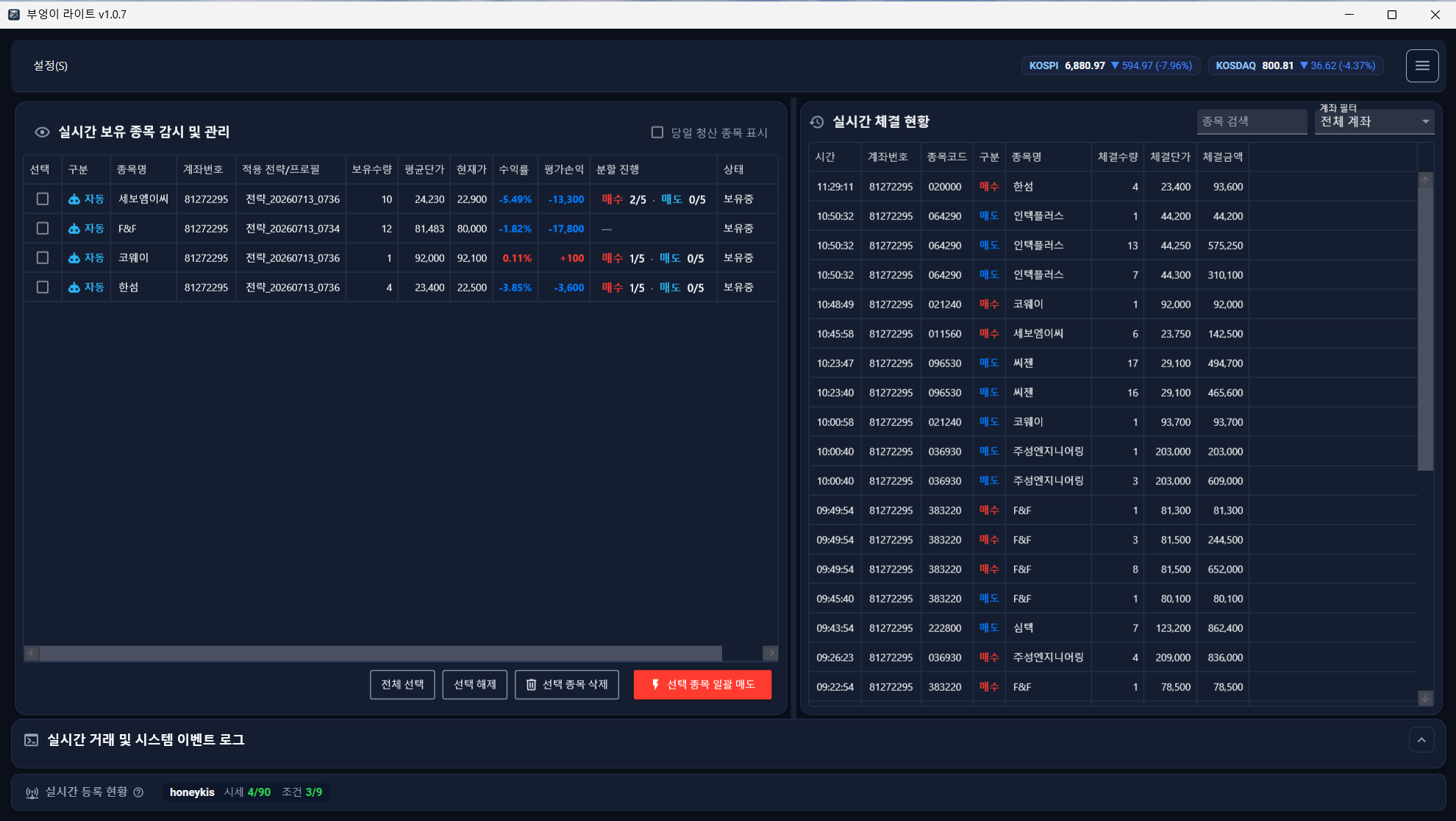The height and width of the screenshot is (821, 1456).
Task: Check the 세보엠이씨 row checkbox
Action: point(43,199)
